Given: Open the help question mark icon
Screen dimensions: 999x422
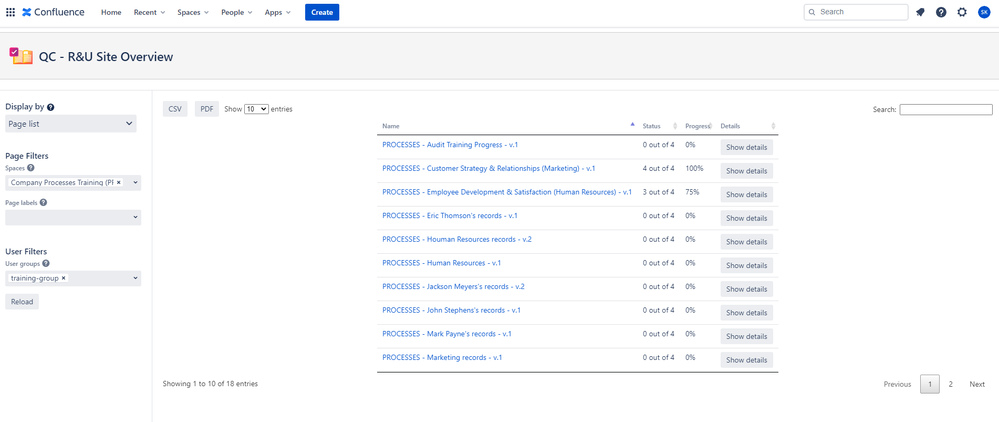Looking at the screenshot, I should click(x=941, y=12).
